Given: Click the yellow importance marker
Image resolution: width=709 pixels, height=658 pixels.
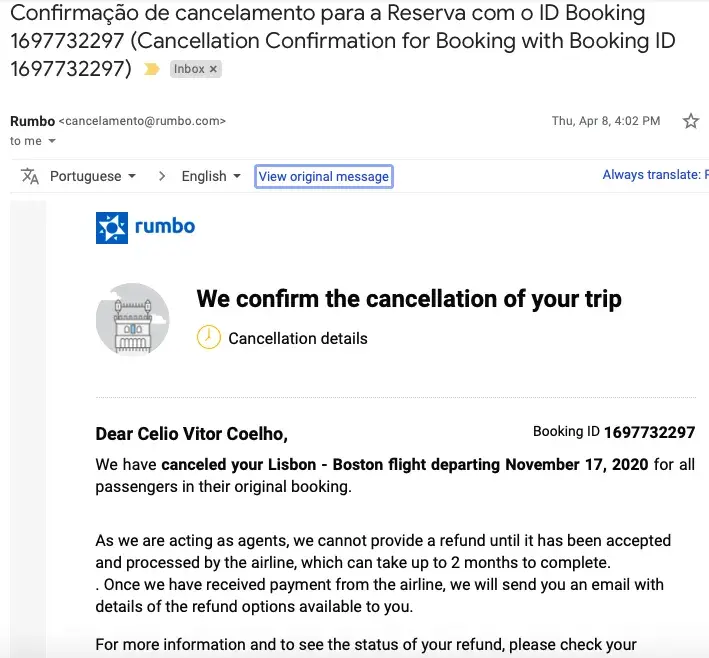Looking at the screenshot, I should coord(152,69).
